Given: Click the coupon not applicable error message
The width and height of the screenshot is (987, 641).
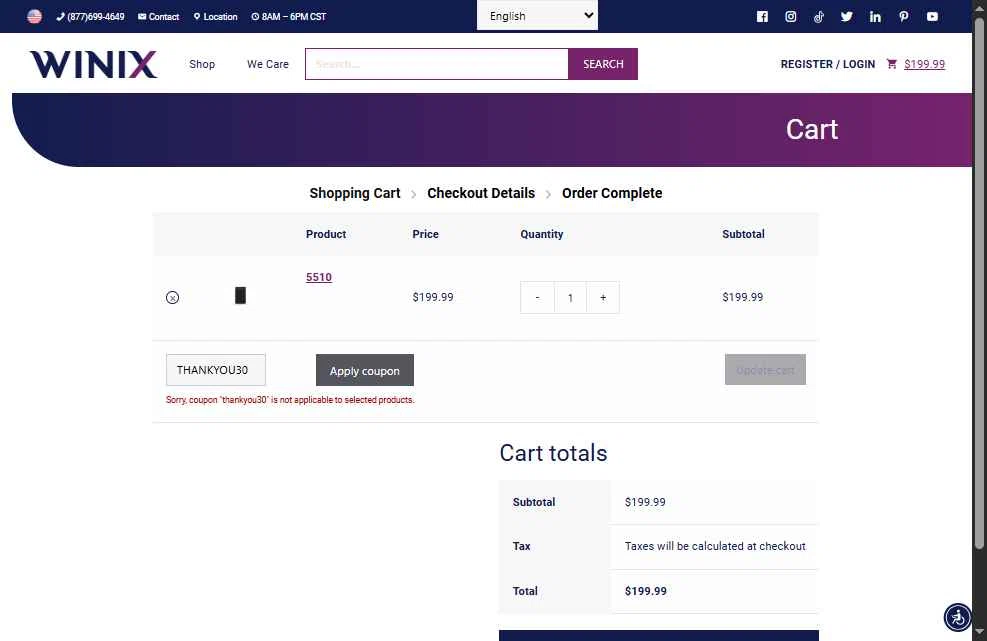Looking at the screenshot, I should [x=290, y=400].
